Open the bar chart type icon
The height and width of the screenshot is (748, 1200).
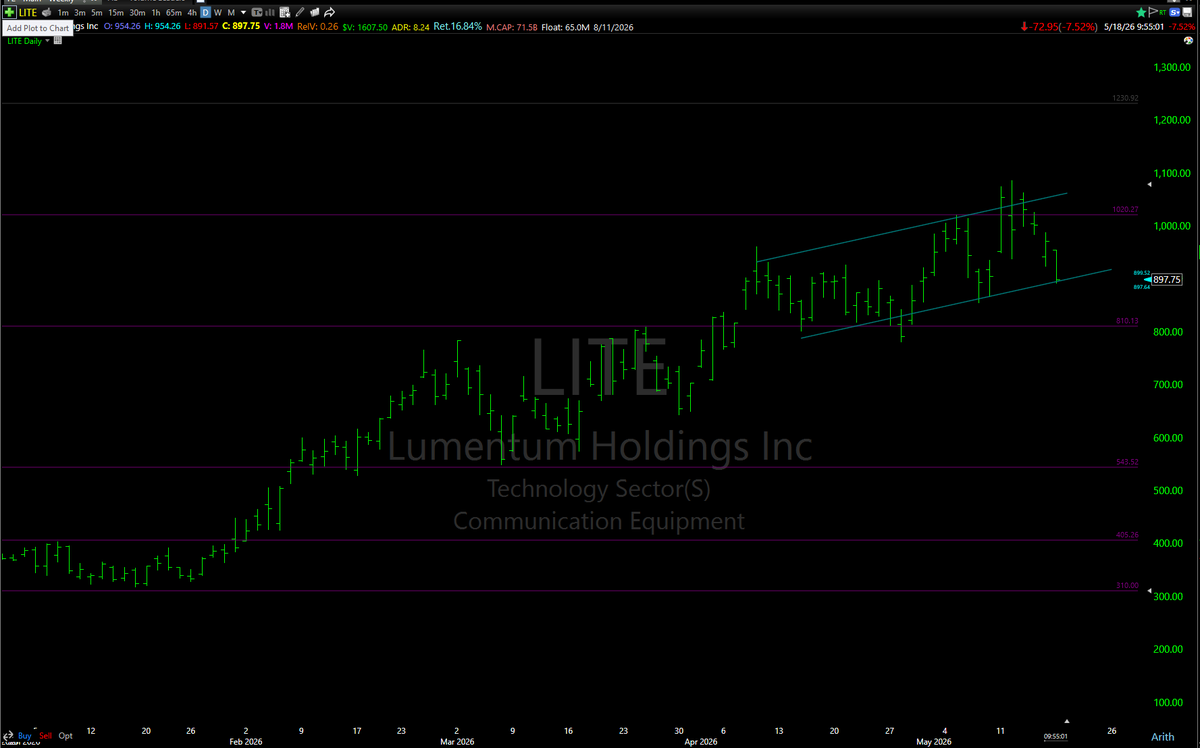[x=271, y=13]
